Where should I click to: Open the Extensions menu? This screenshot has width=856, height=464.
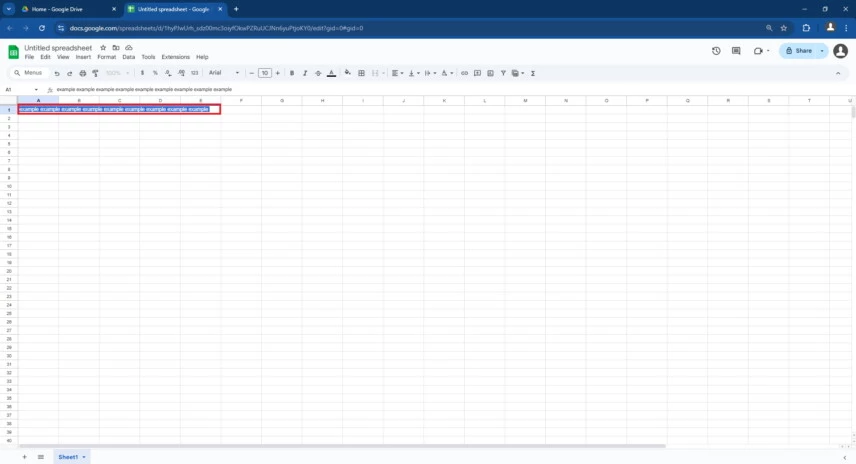(x=175, y=57)
